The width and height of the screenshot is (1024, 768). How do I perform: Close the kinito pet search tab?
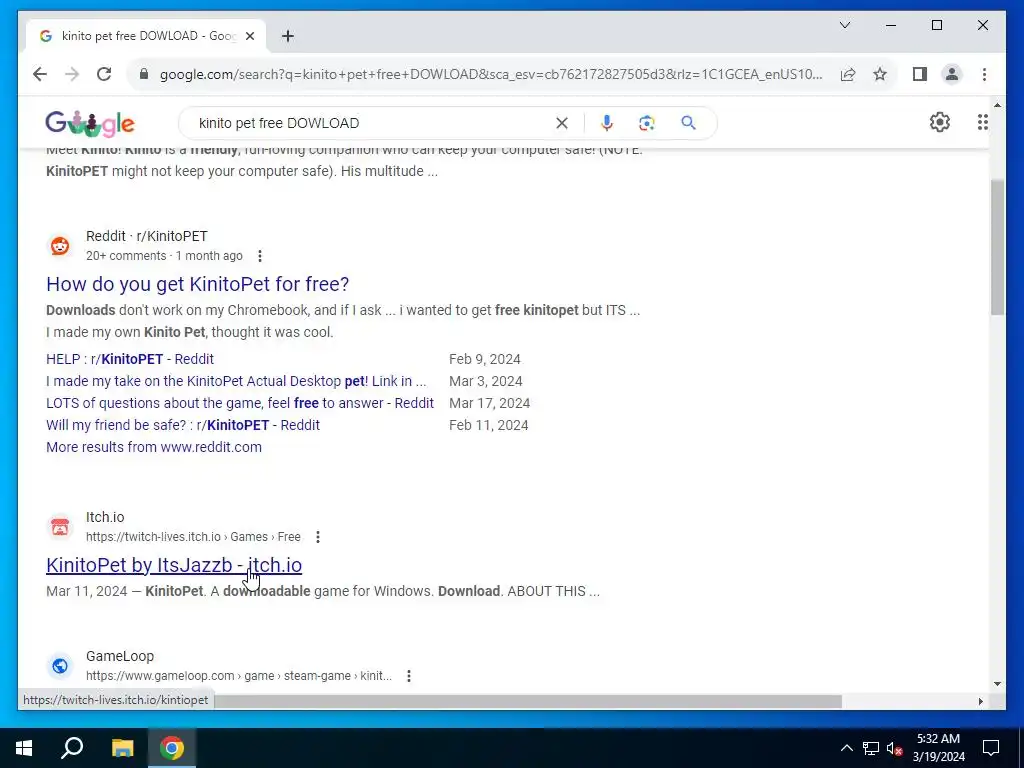point(249,36)
